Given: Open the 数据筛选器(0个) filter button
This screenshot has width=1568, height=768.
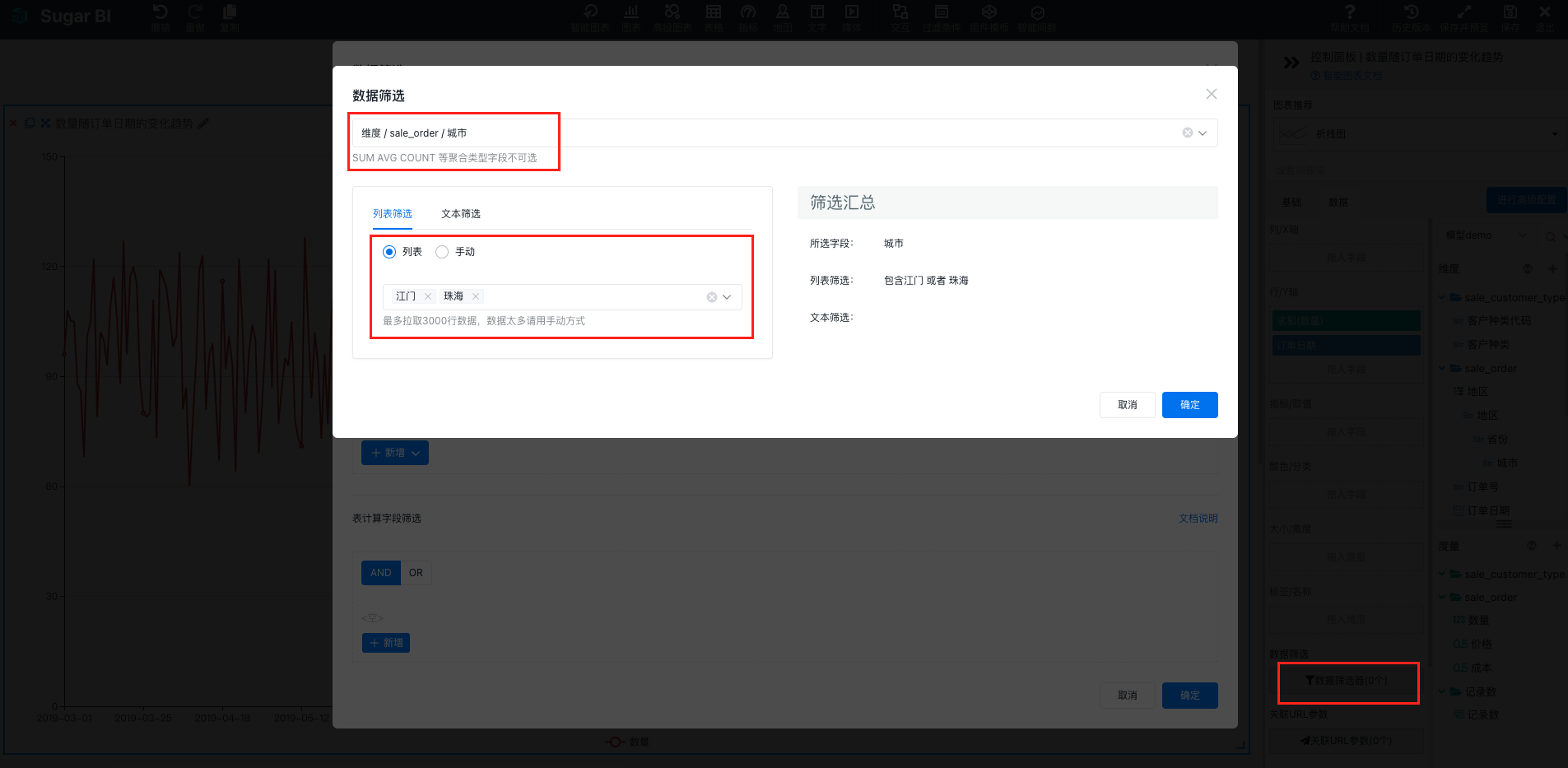Looking at the screenshot, I should 1347,681.
